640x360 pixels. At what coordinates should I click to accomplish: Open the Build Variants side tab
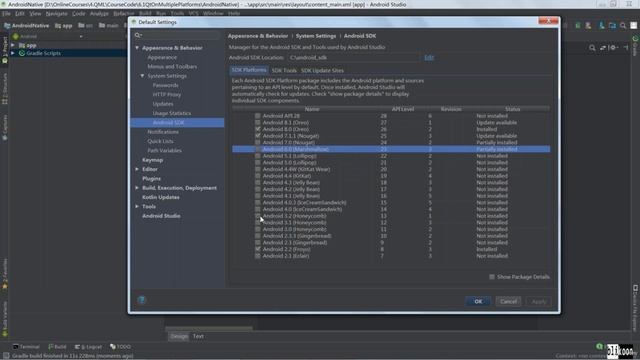pos(4,319)
